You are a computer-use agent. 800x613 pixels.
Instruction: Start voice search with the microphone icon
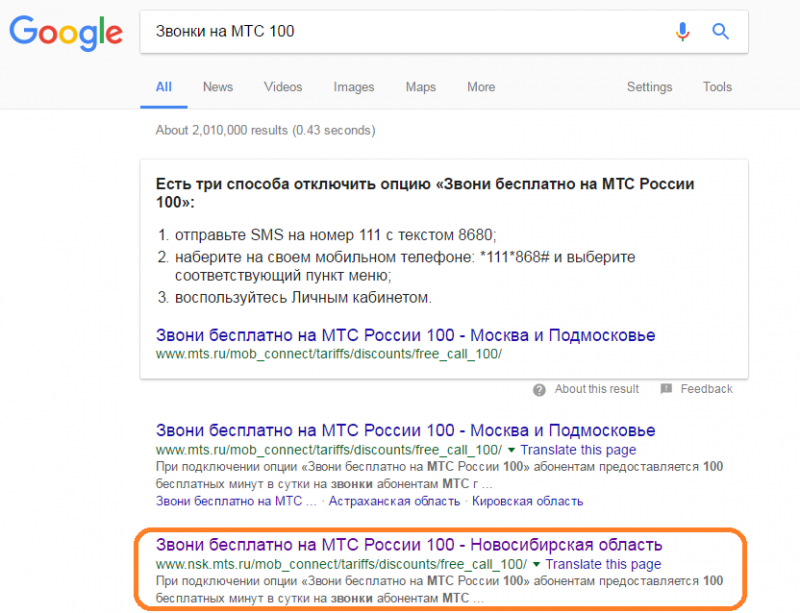(682, 32)
